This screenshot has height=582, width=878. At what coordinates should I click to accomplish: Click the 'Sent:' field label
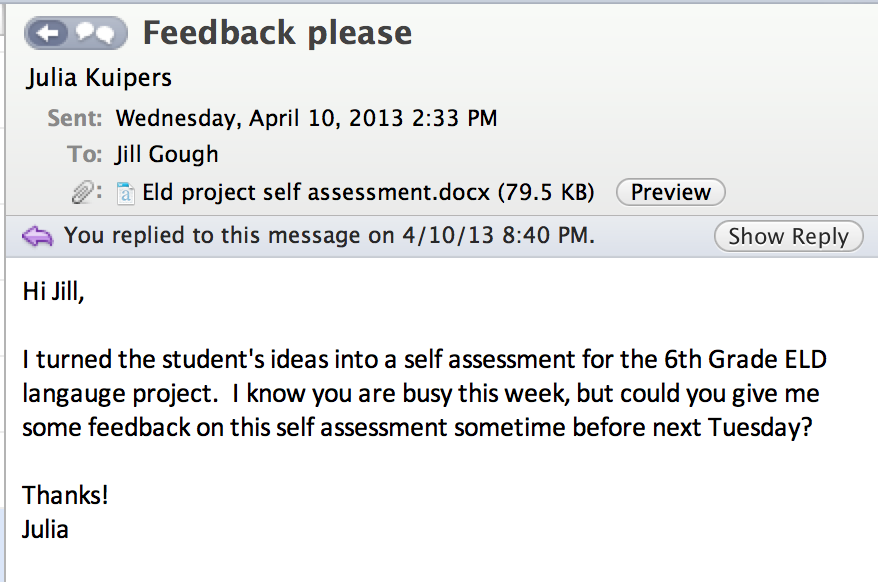tap(75, 118)
